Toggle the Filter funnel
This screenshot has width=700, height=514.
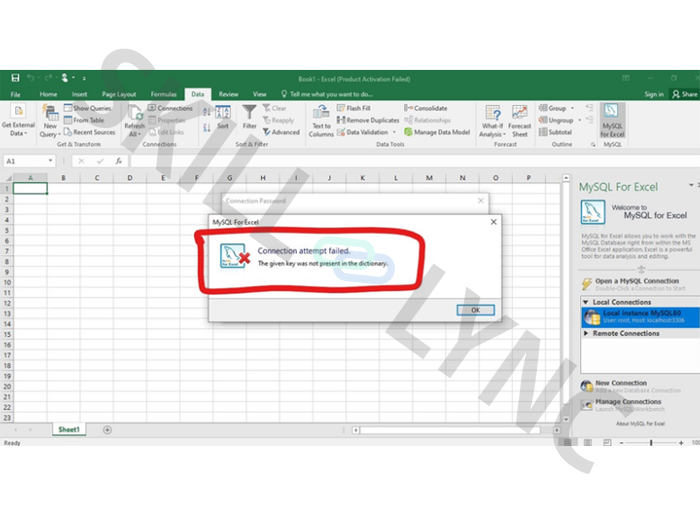tap(249, 117)
